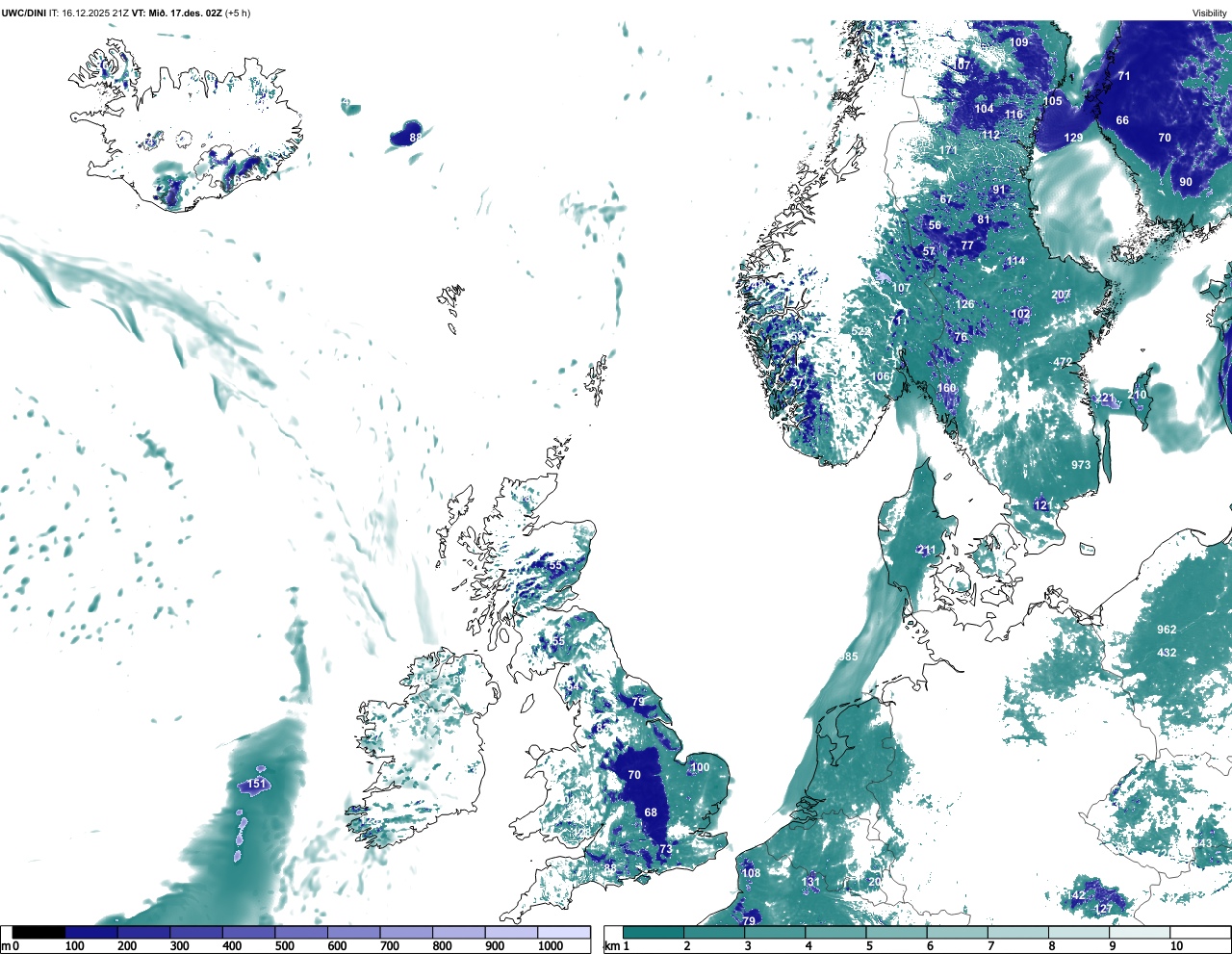Click the 973 value over southern Sweden

pos(1081,464)
